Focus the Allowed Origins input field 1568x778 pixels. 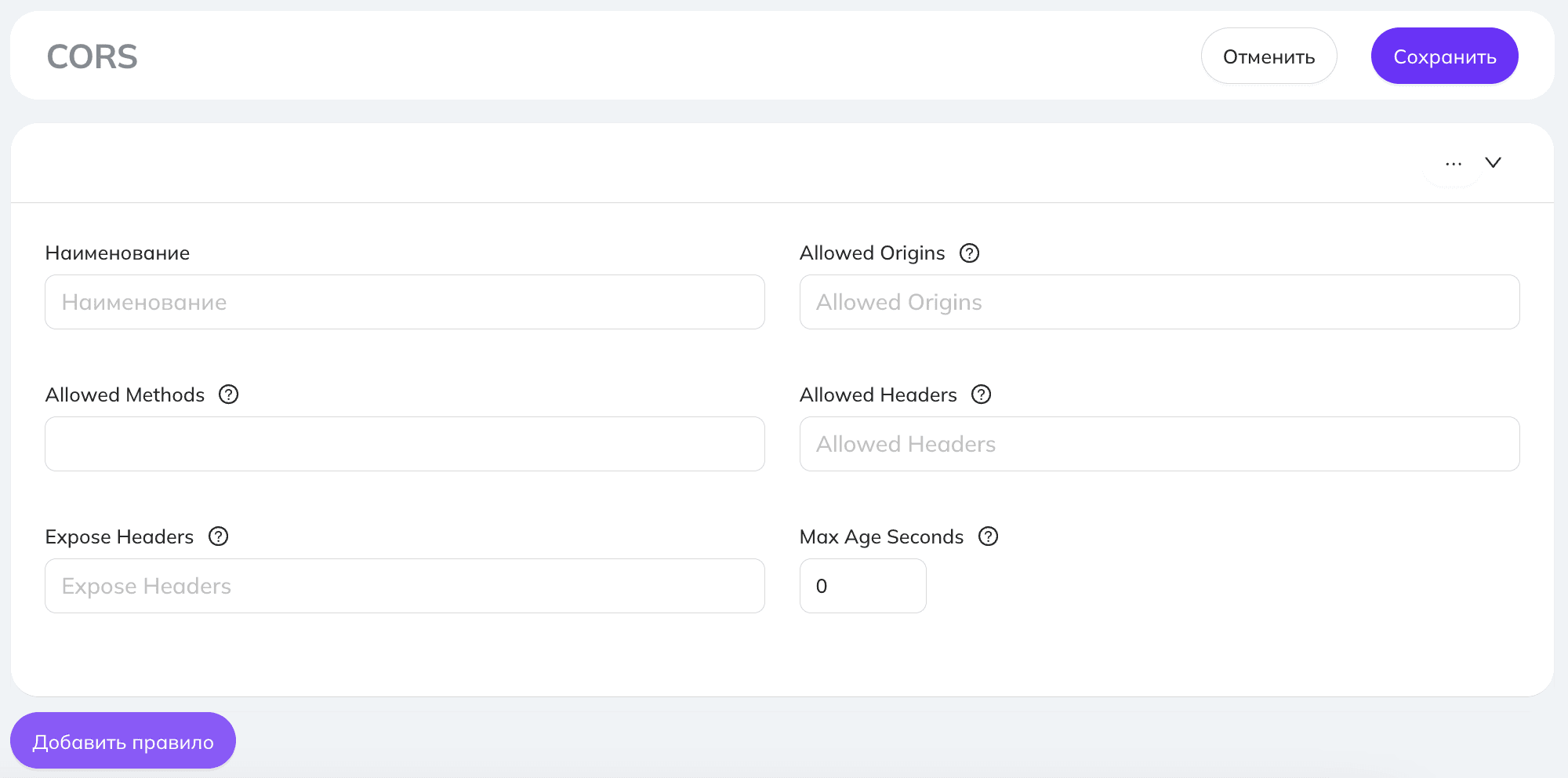point(1160,302)
